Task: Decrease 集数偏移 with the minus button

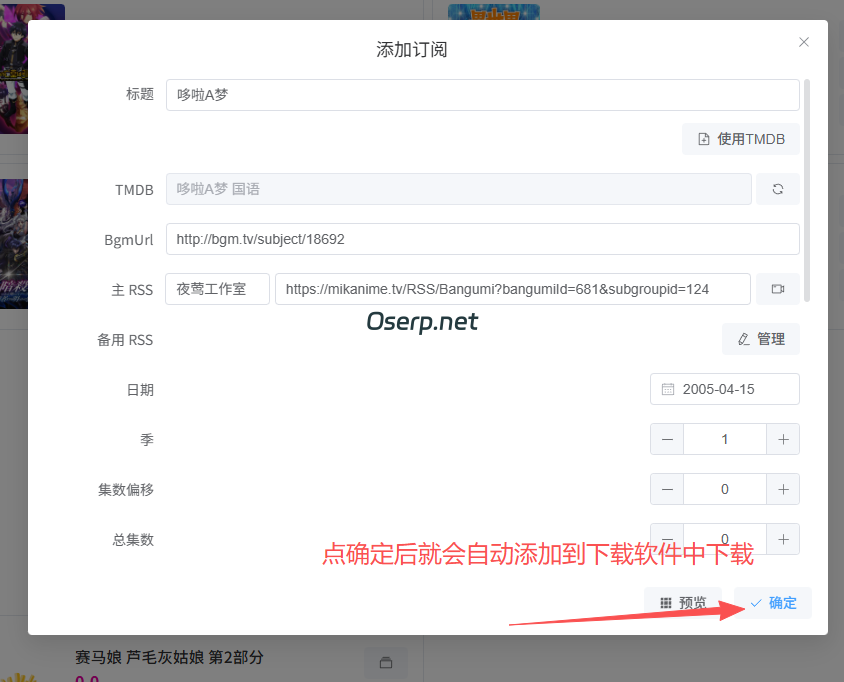Action: [667, 489]
